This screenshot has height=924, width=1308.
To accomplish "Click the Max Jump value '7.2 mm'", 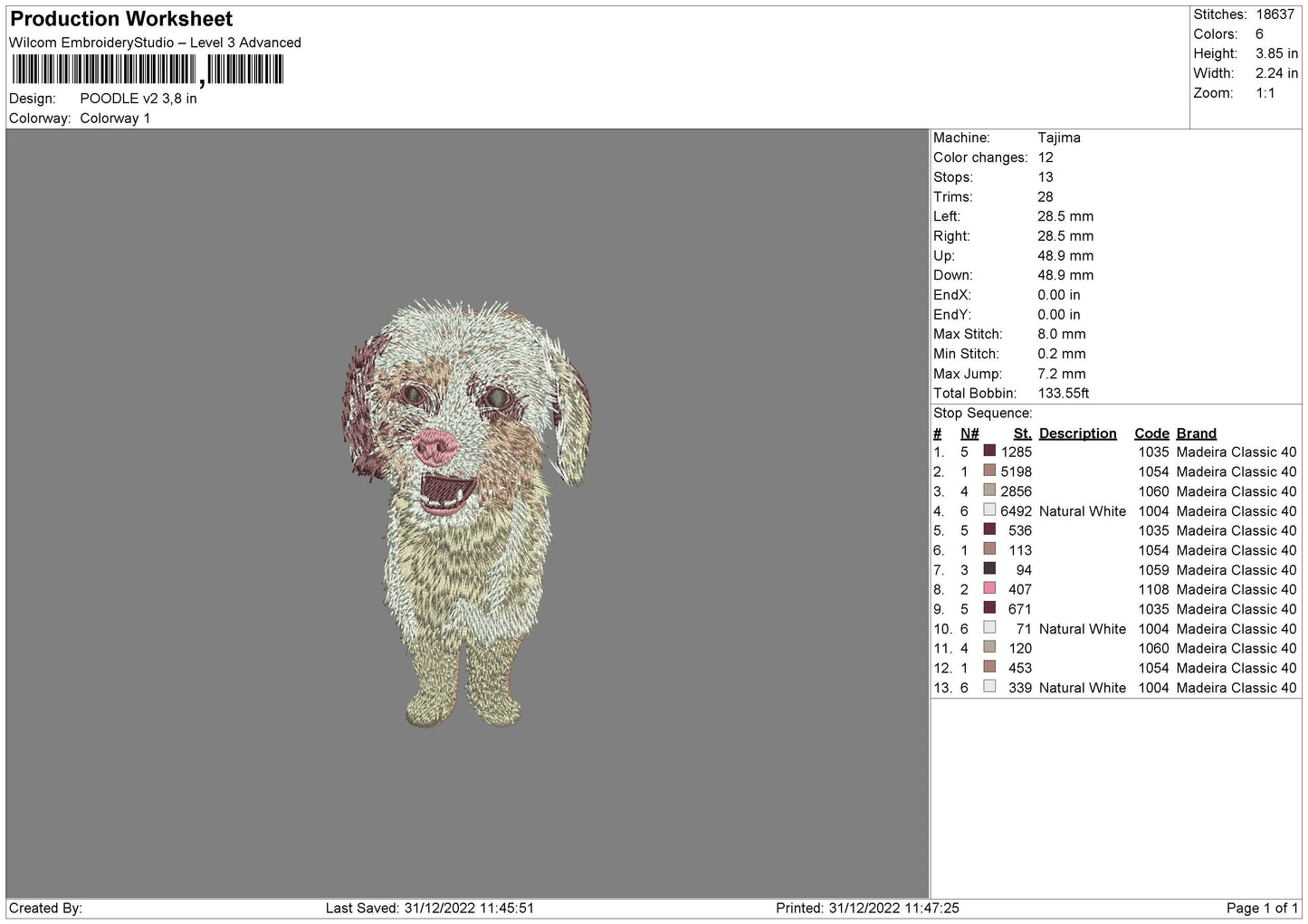I will (x=1062, y=374).
